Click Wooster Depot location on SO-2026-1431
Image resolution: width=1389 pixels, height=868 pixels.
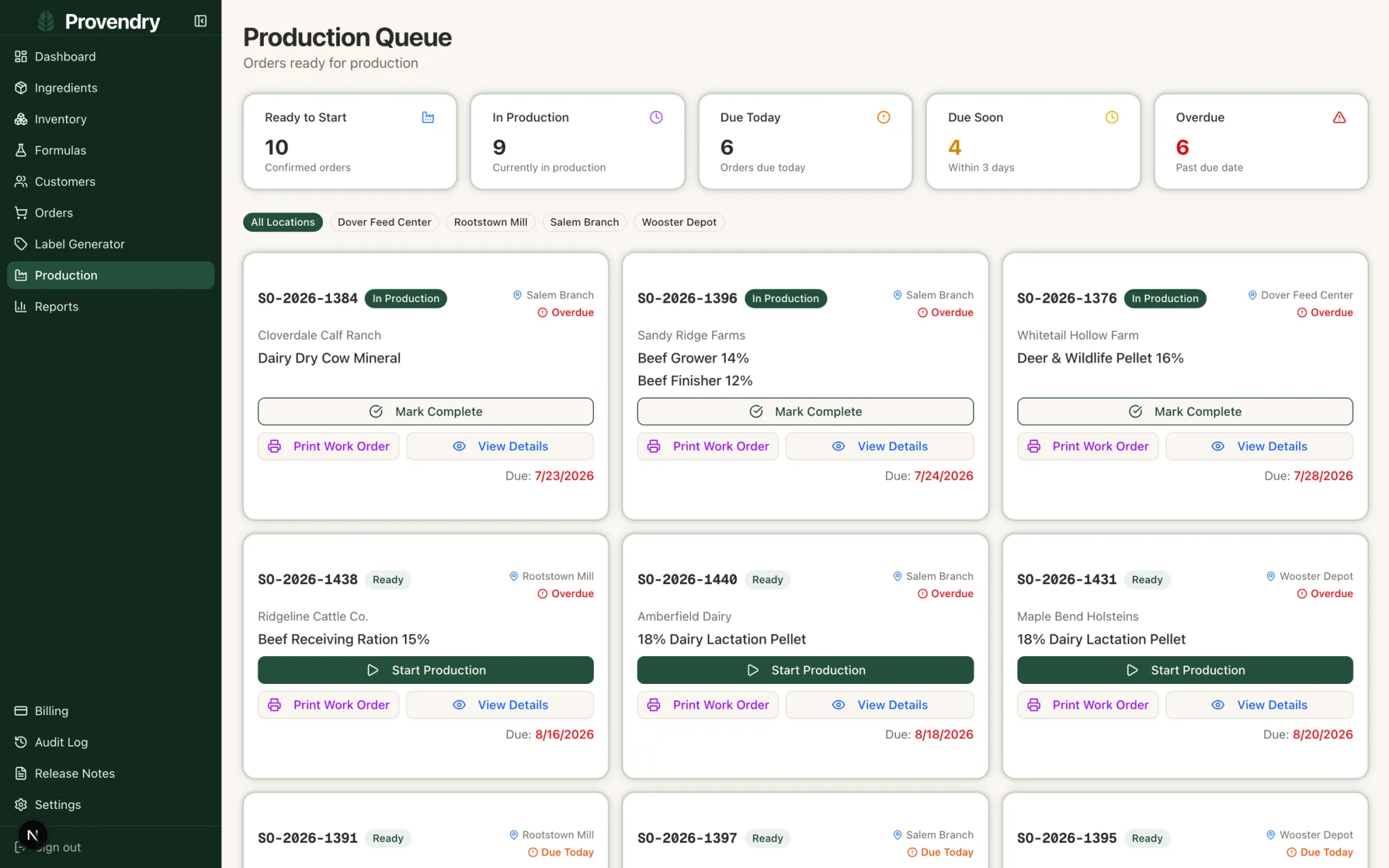pos(1309,576)
